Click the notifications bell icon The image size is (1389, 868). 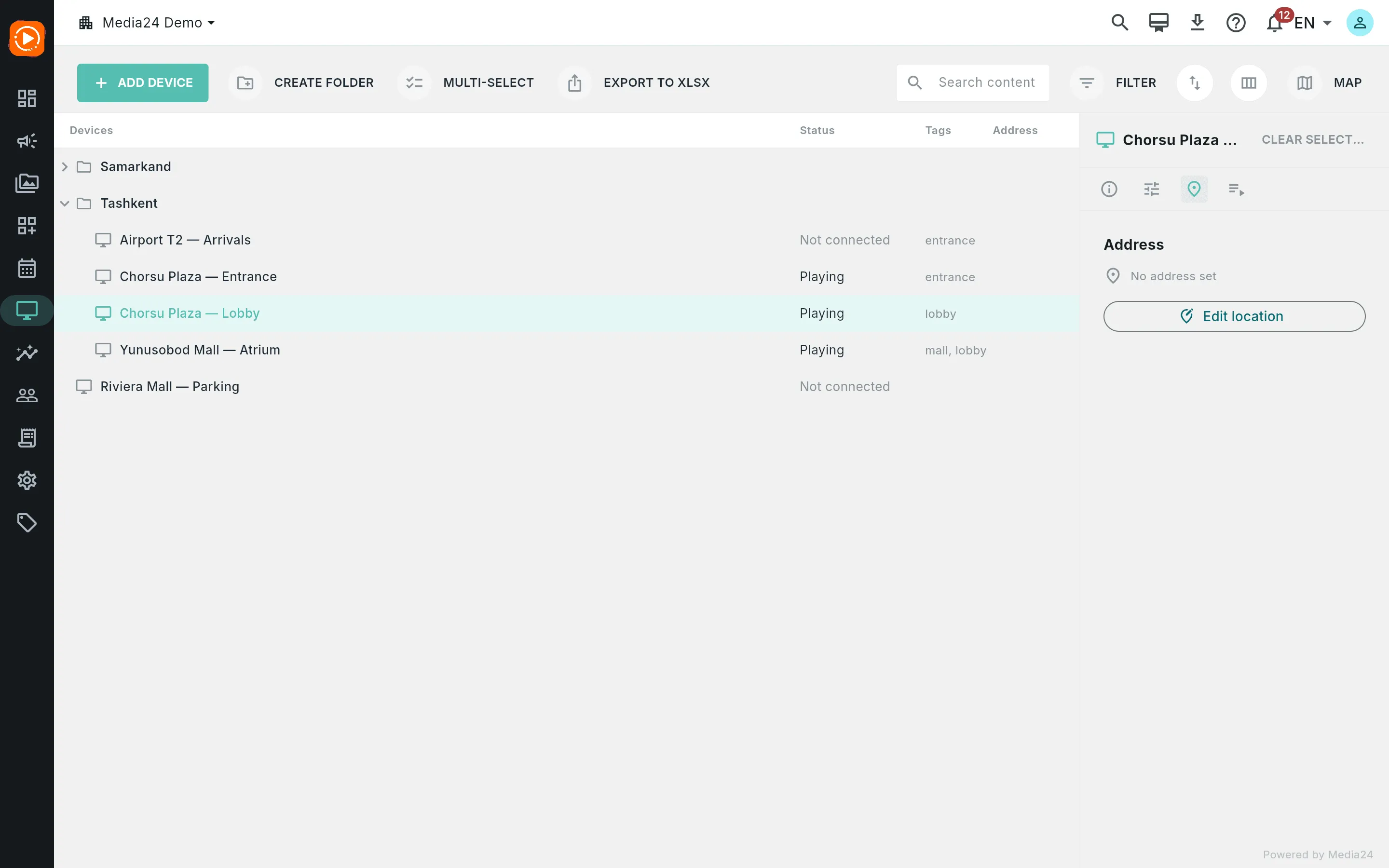[x=1274, y=23]
